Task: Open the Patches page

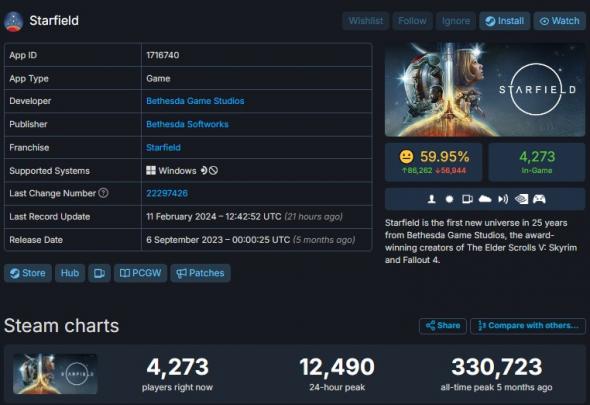Action: 201,273
